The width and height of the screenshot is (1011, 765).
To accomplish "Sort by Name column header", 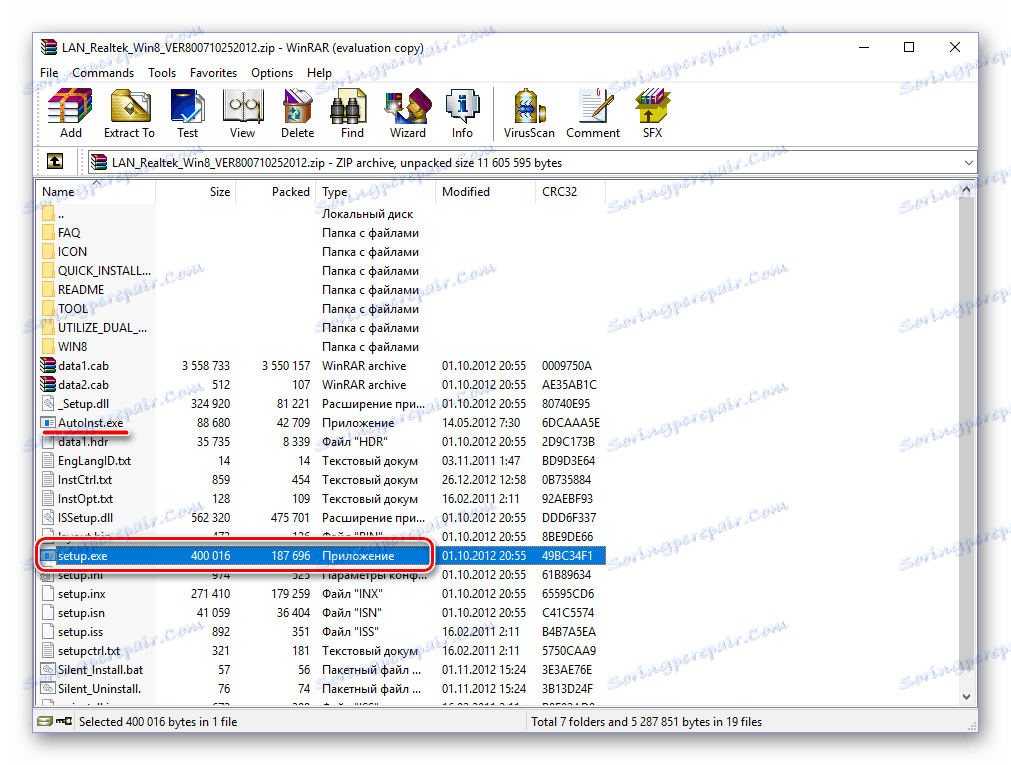I will pos(97,192).
